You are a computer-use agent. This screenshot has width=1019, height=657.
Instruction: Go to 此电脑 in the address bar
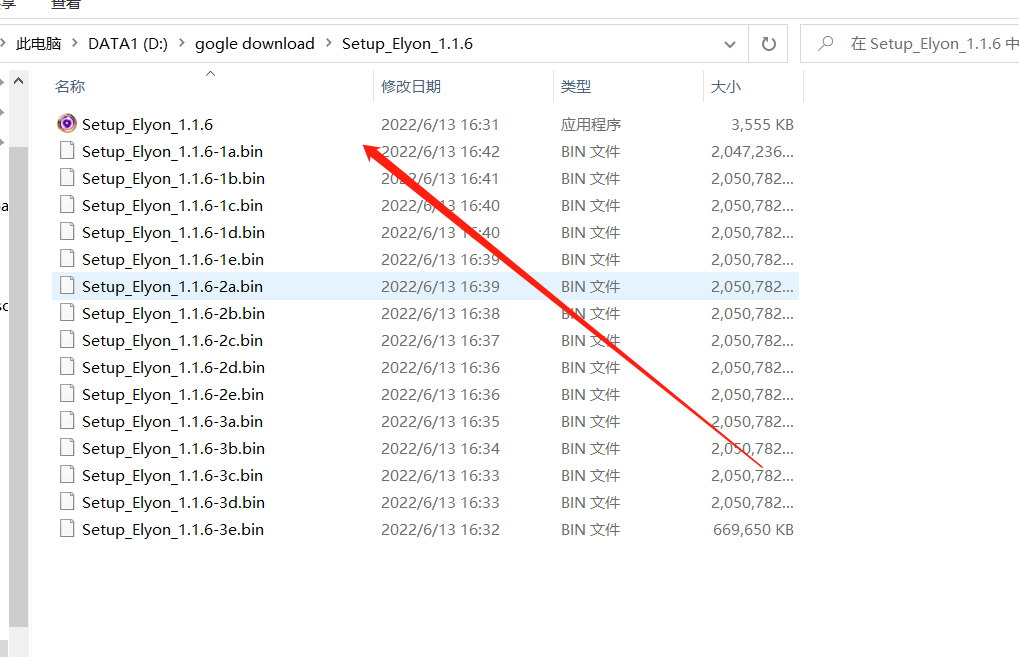(38, 44)
